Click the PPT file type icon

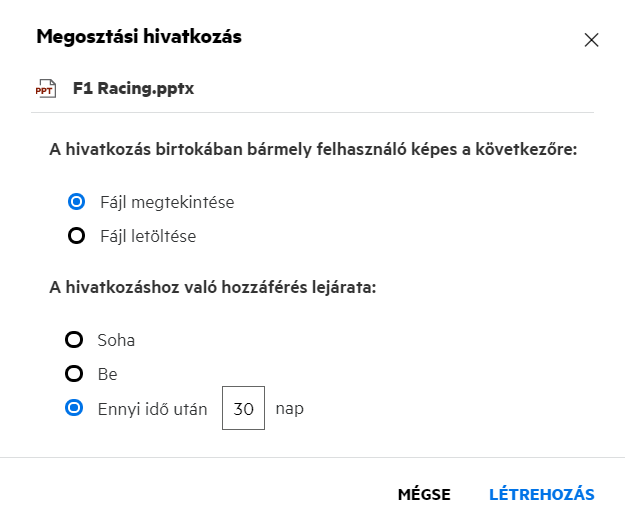(45, 89)
